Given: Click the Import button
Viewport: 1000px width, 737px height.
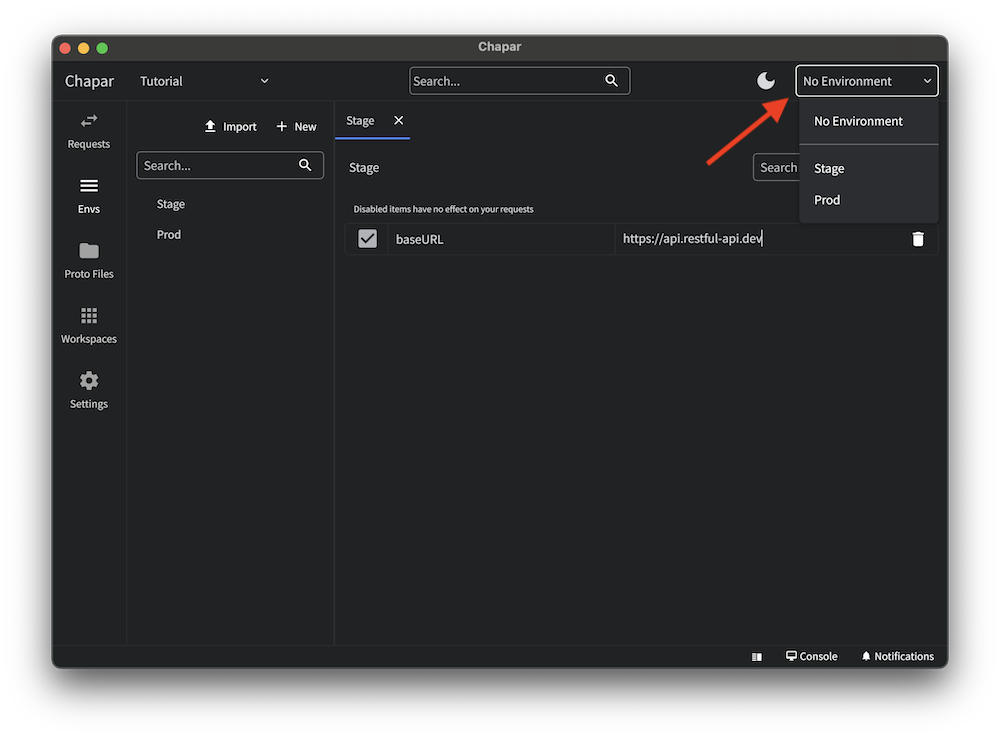Looking at the screenshot, I should (230, 127).
